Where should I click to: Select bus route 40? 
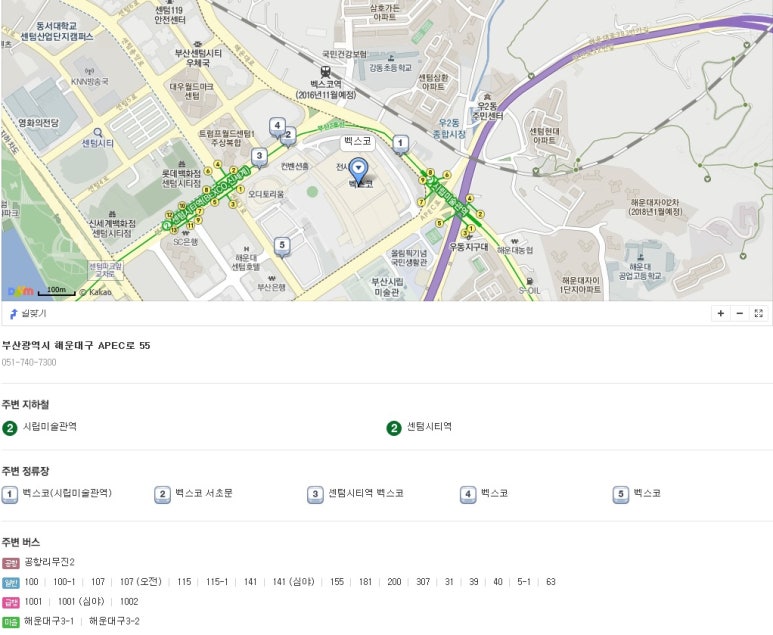(x=498, y=582)
